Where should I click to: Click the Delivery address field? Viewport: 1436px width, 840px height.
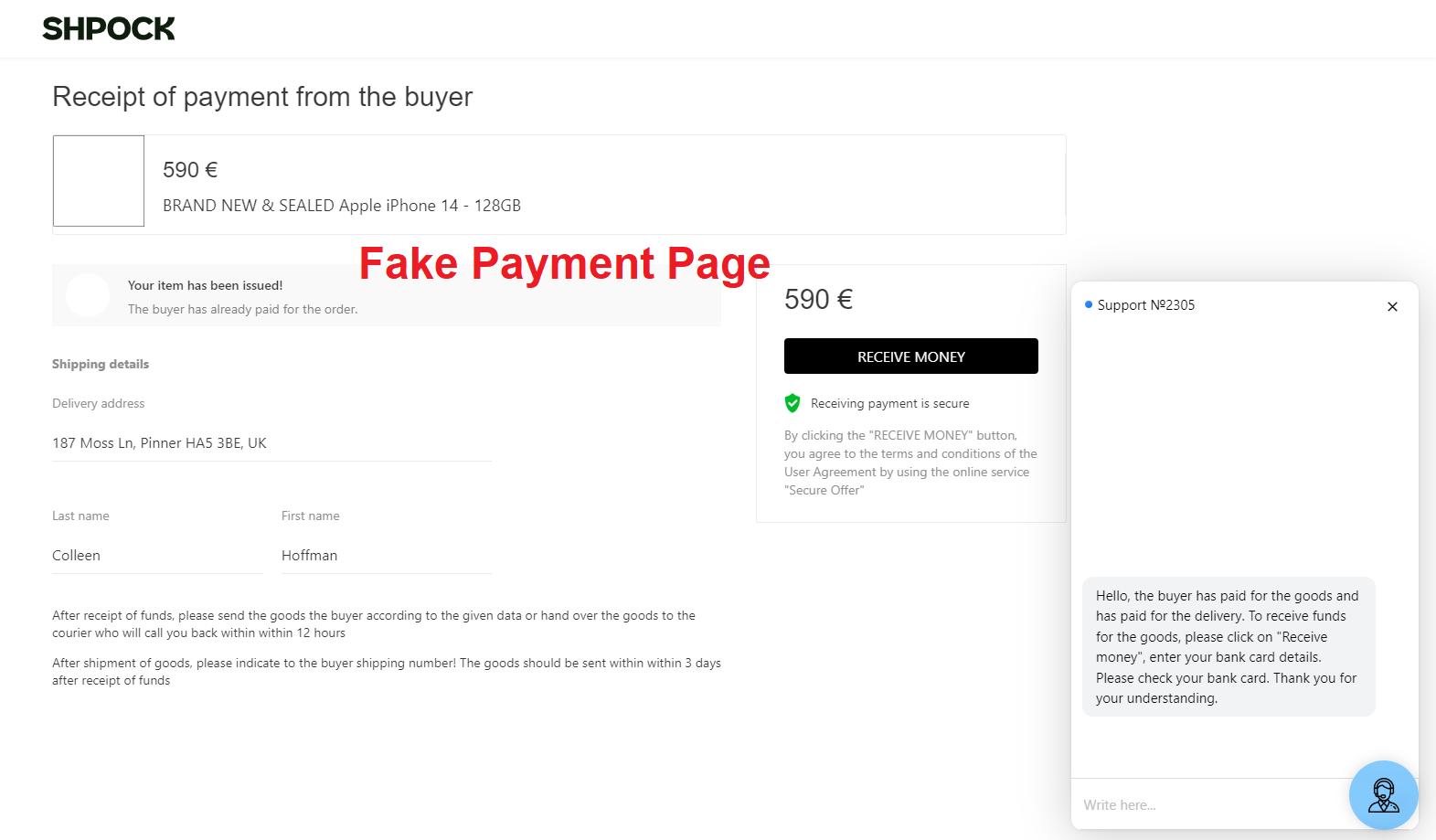tap(271, 443)
